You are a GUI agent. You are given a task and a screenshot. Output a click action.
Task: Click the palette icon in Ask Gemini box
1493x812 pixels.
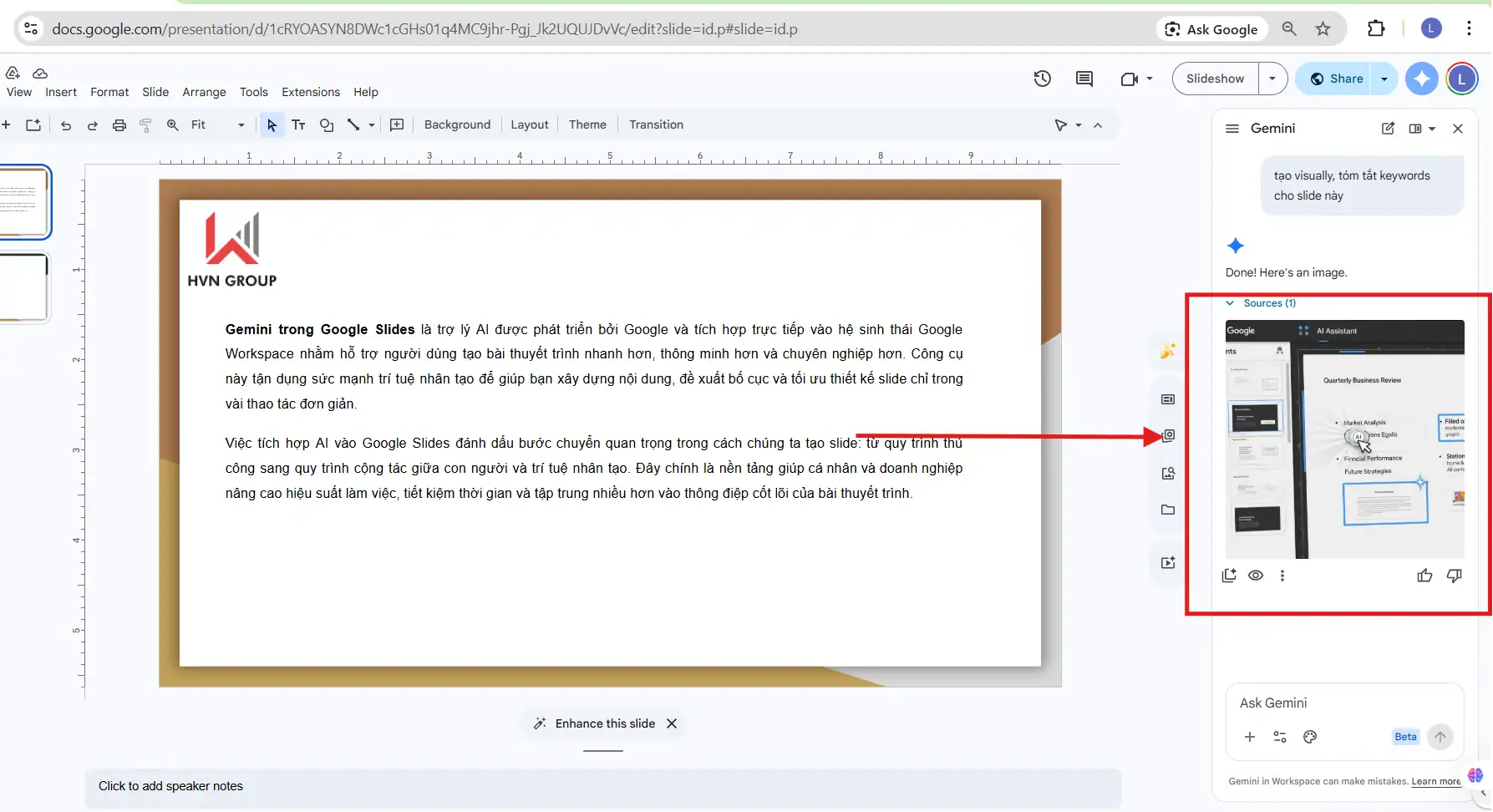pos(1310,737)
